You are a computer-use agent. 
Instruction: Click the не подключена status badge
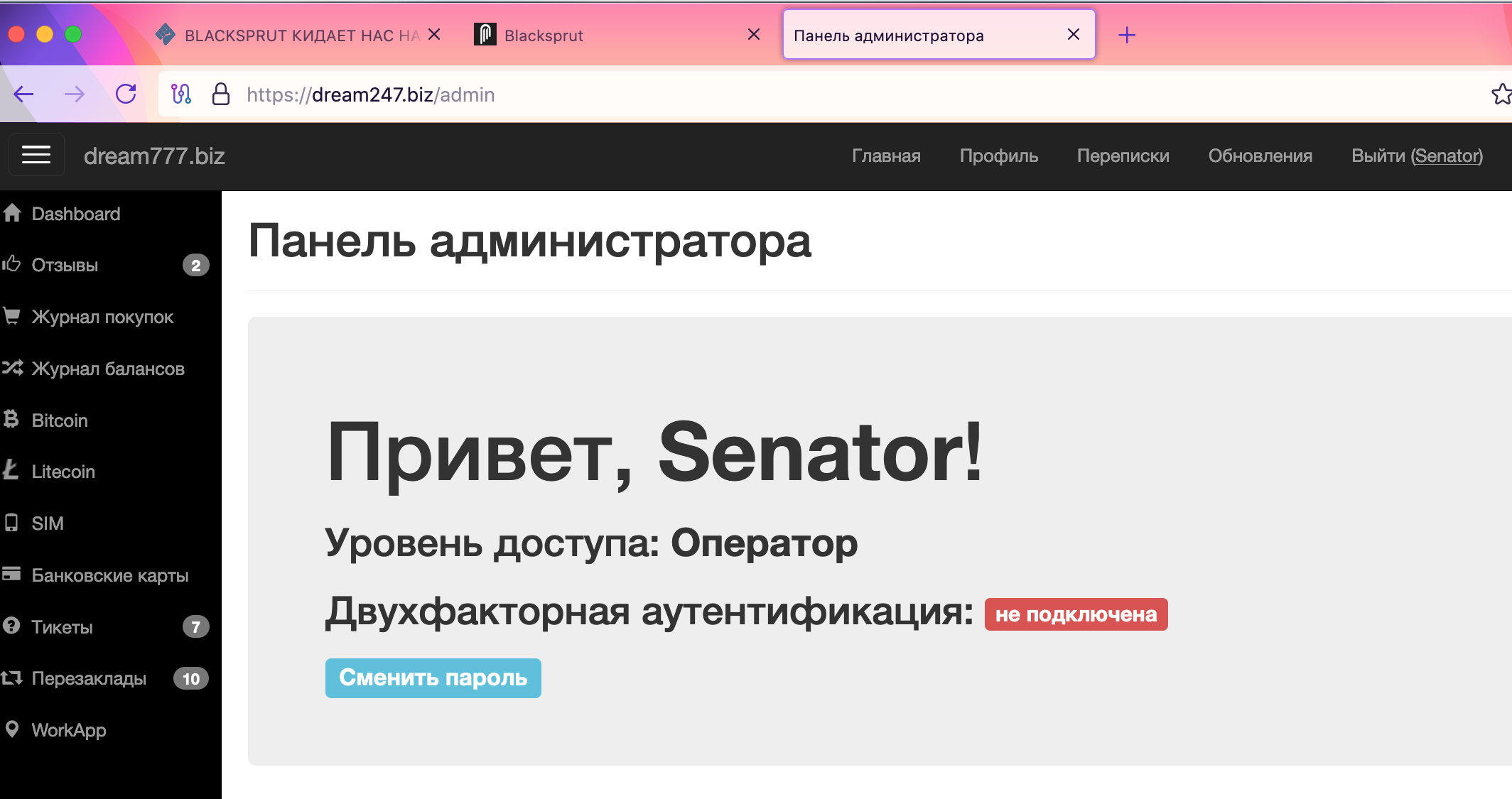[1076, 614]
